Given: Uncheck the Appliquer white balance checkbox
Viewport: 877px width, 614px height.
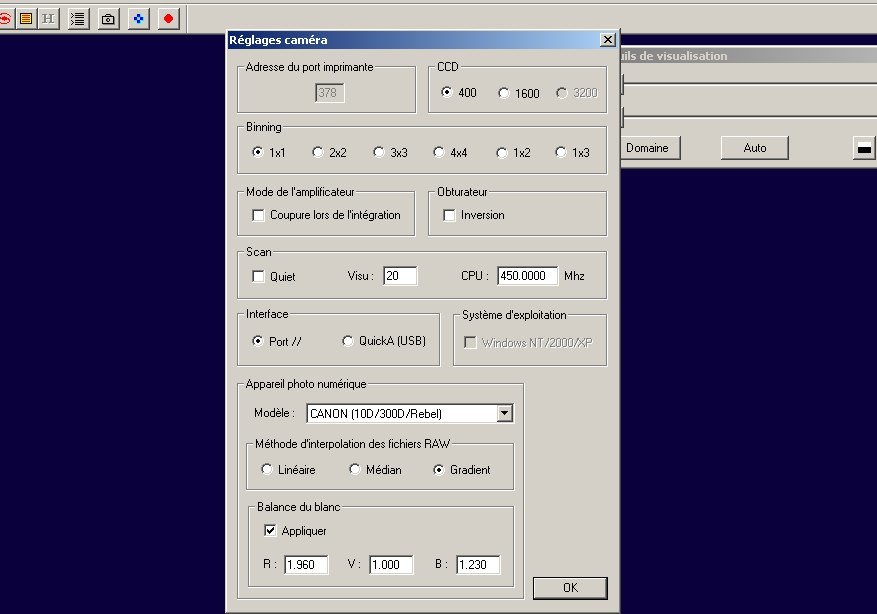Looking at the screenshot, I should [x=270, y=530].
